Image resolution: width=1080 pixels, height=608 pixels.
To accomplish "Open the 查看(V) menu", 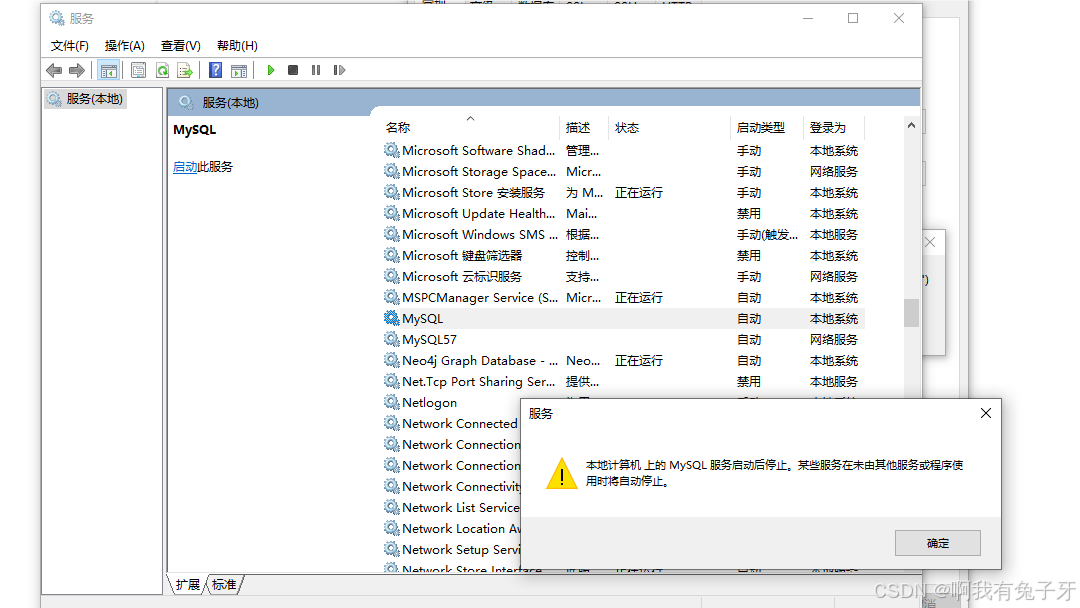I will point(180,45).
